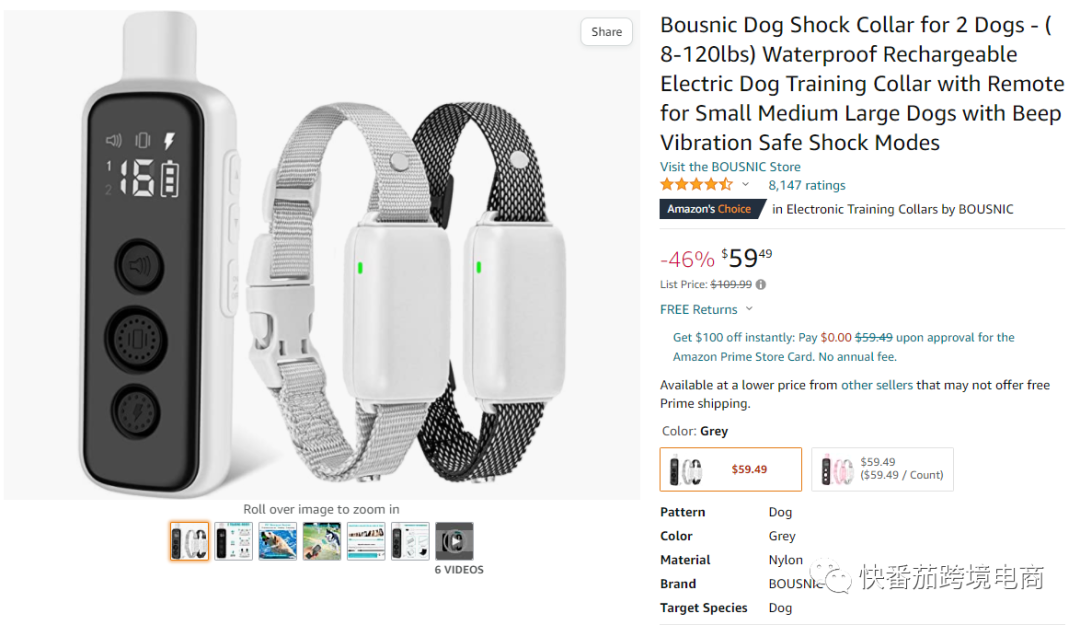Click the main product image of collars

tap(322, 254)
